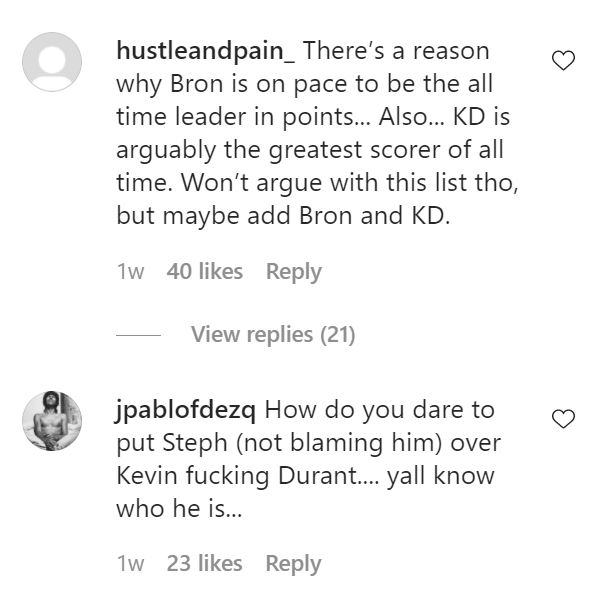
Task: Reply to the jpablofdezq comment
Action: pos(293,564)
